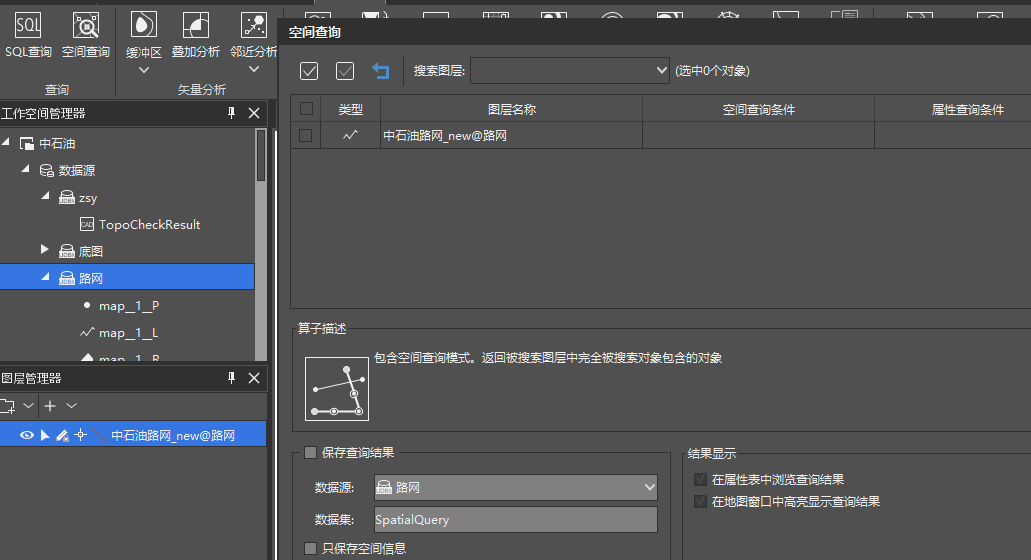Toggle 在地图窗口中高亮显示查询结果 checkbox
Screen dimensions: 1031x560
click(700, 502)
